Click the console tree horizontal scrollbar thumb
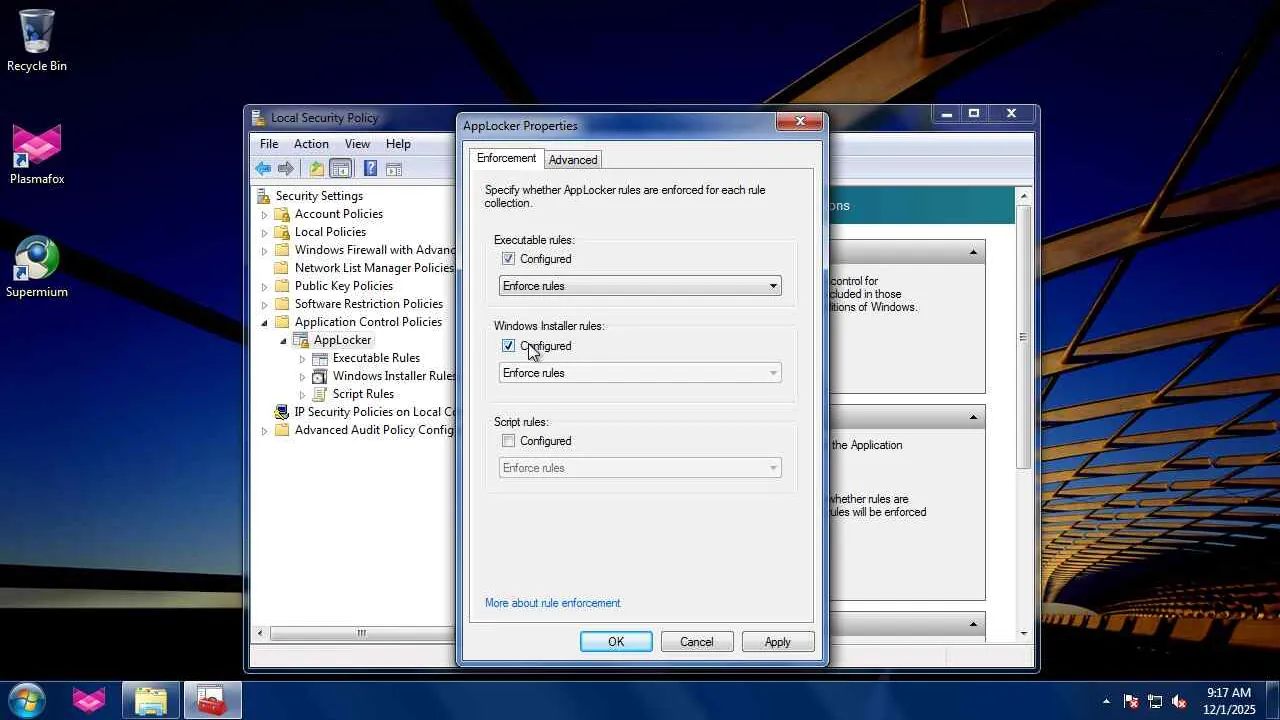The image size is (1280, 720). (362, 633)
